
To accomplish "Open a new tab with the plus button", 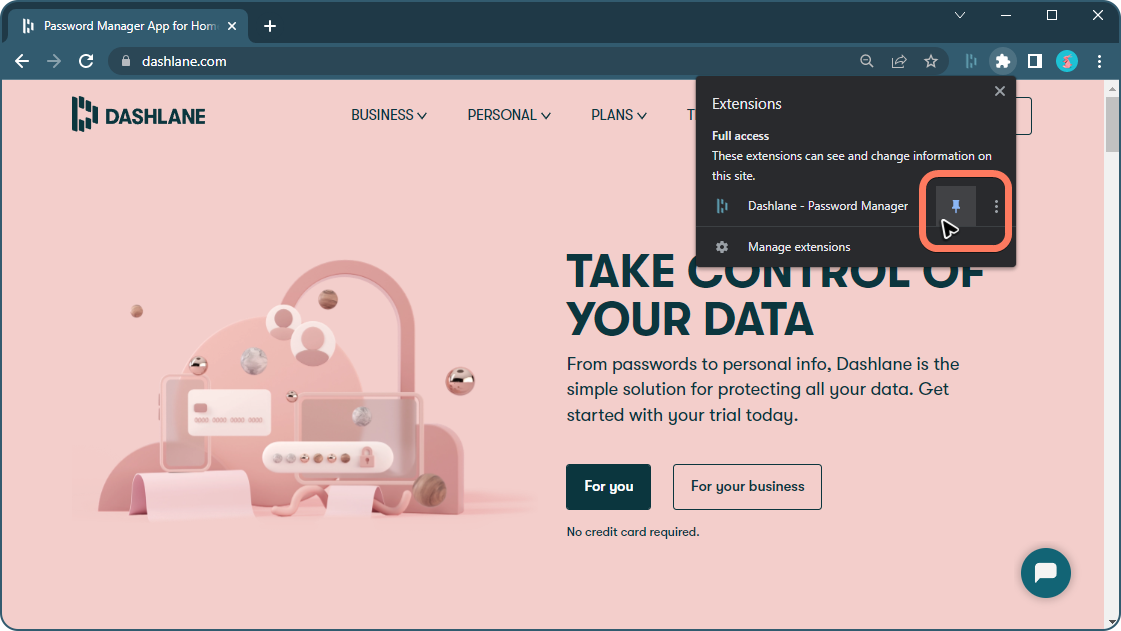I will [x=269, y=26].
